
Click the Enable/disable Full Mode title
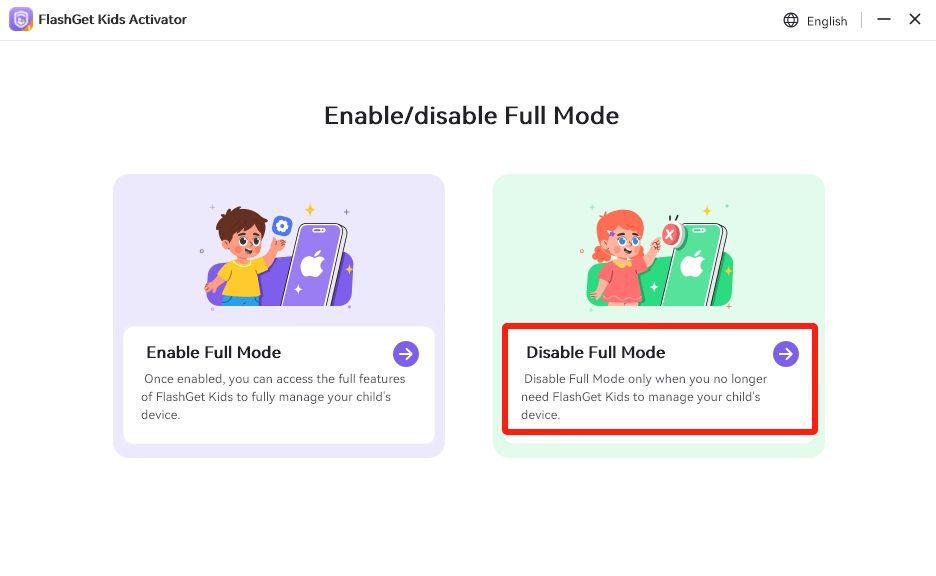point(470,115)
